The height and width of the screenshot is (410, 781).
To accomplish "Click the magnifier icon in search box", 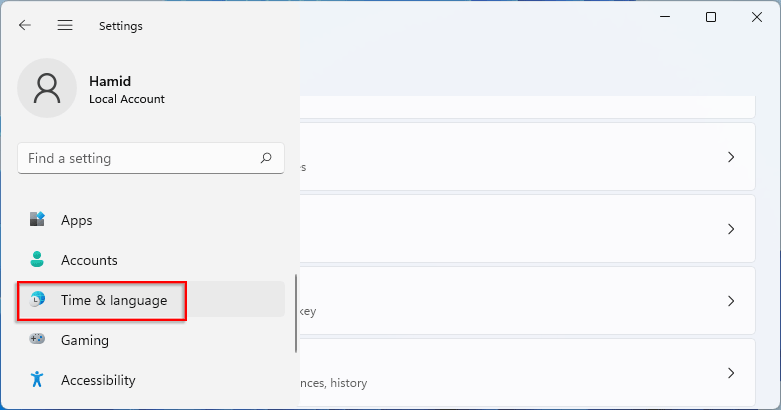I will [x=266, y=158].
